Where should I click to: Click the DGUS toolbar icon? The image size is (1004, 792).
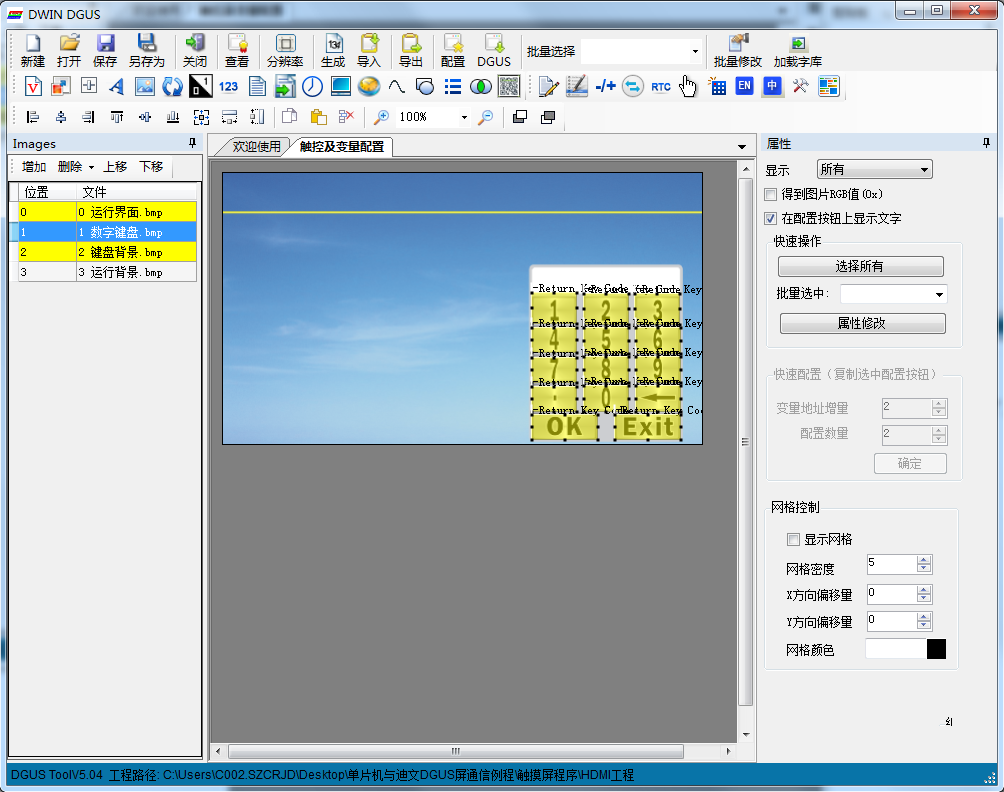pos(494,51)
